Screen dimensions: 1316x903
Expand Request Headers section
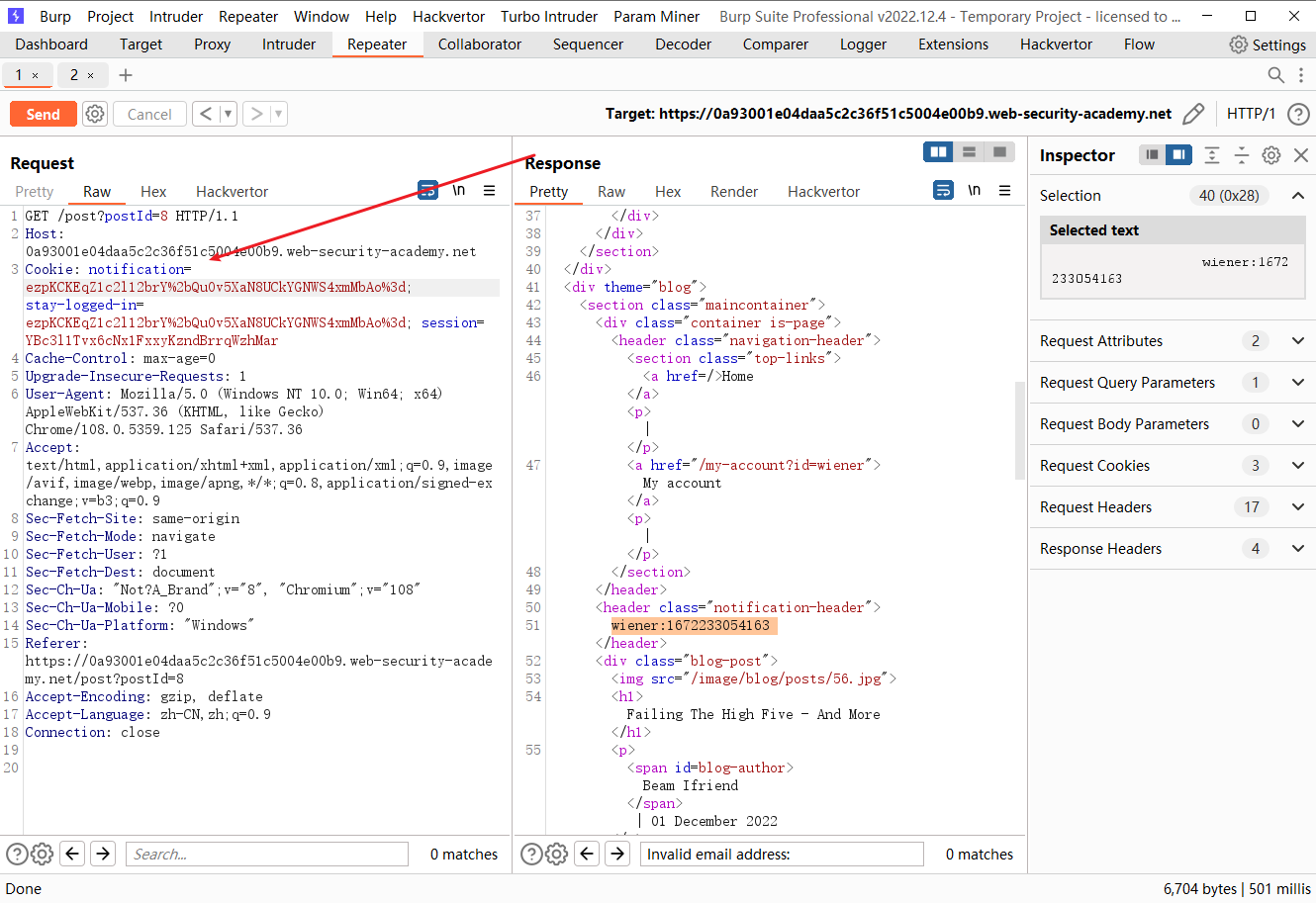(1297, 507)
